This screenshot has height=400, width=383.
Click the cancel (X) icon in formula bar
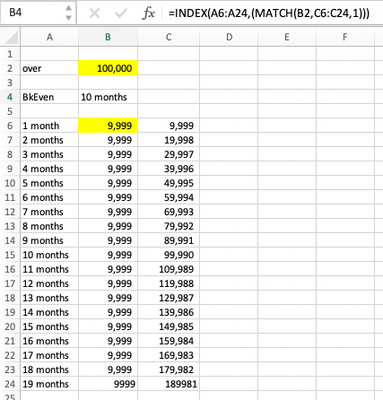tap(95, 13)
